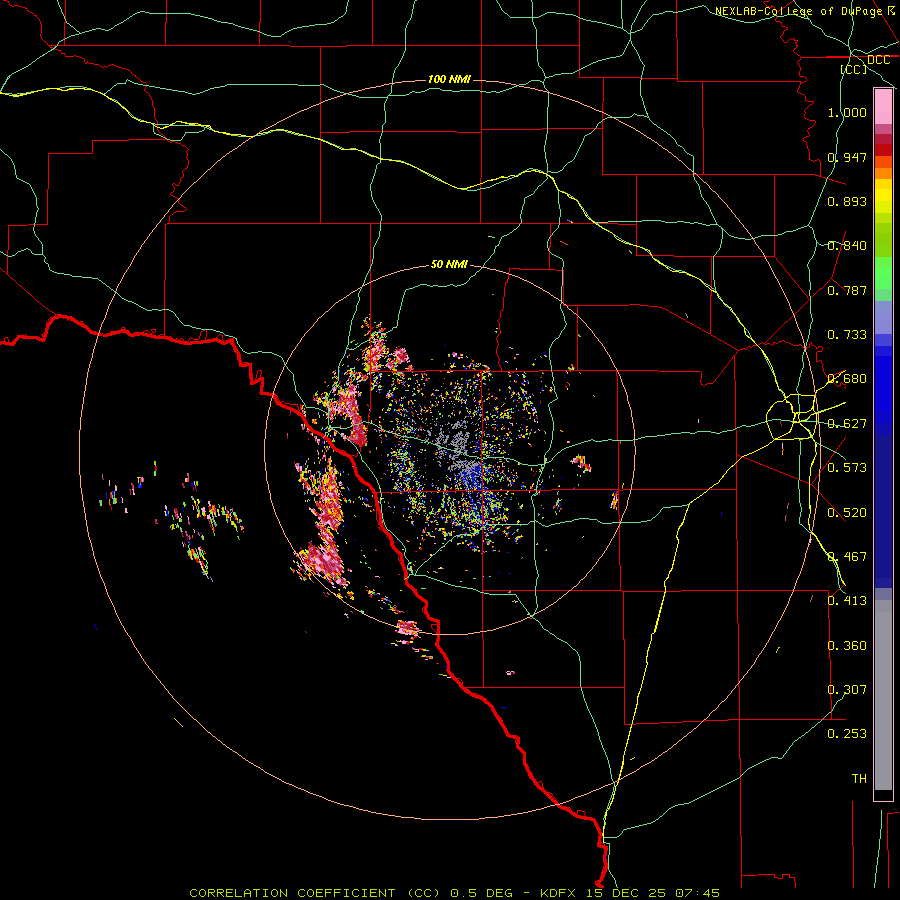
Task: Click the pink color band at legend top
Action: [883, 107]
